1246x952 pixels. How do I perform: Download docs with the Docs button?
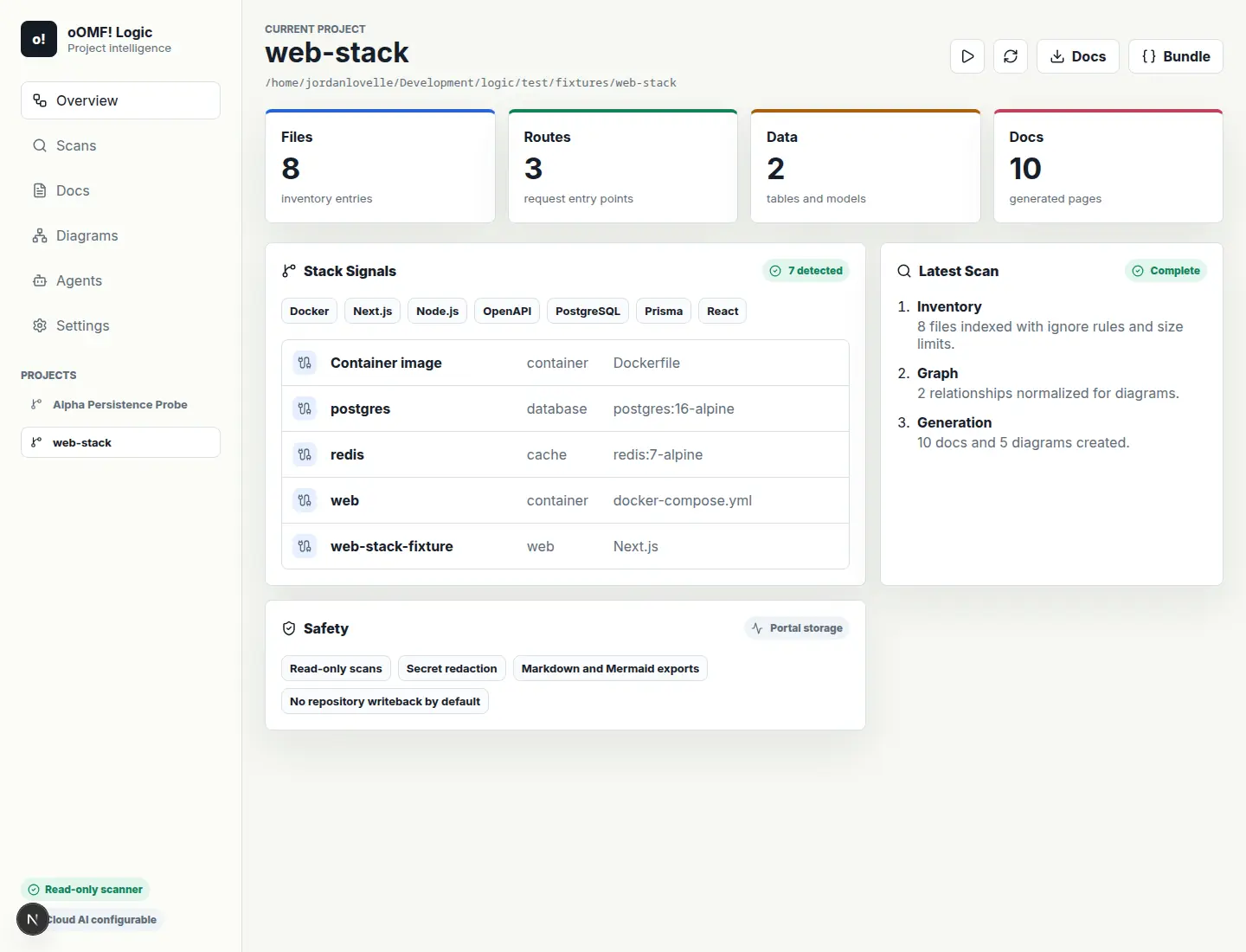click(x=1078, y=56)
